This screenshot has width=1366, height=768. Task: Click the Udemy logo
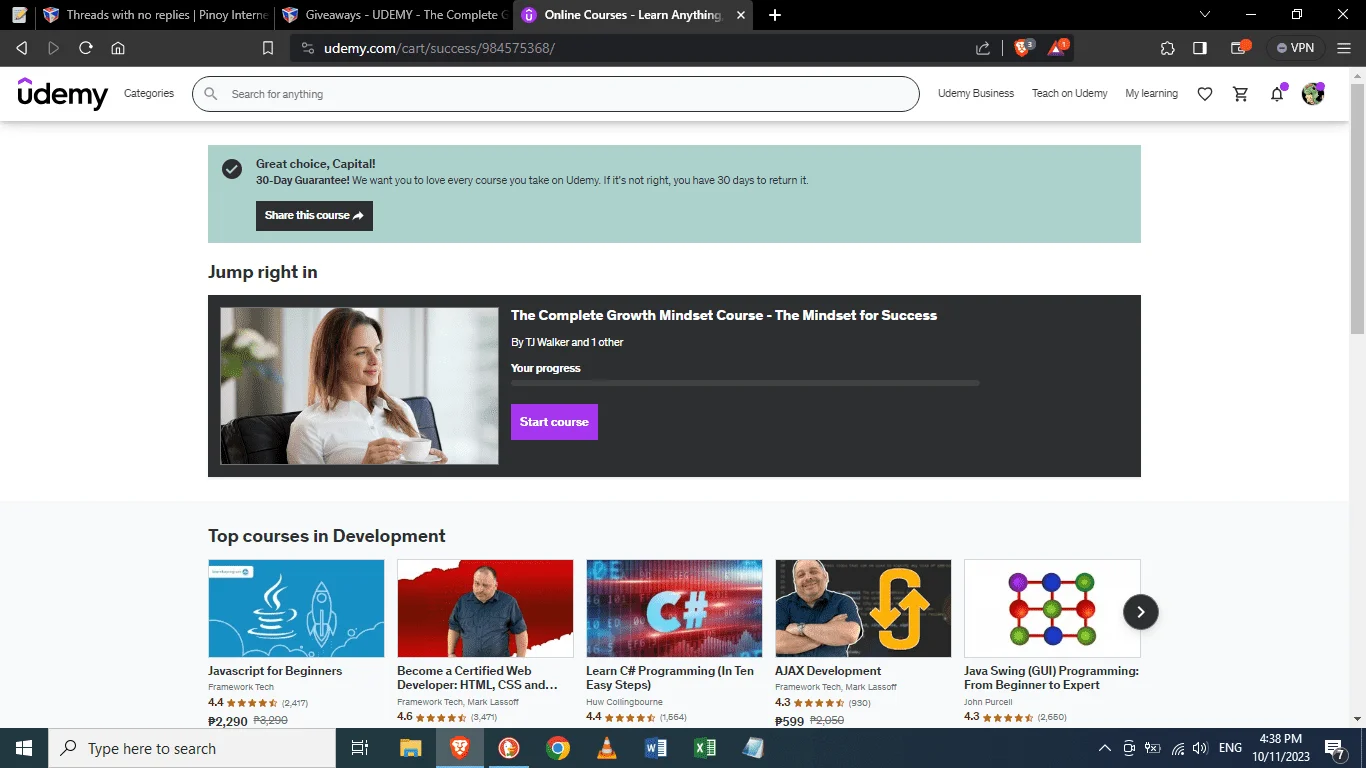click(x=63, y=93)
